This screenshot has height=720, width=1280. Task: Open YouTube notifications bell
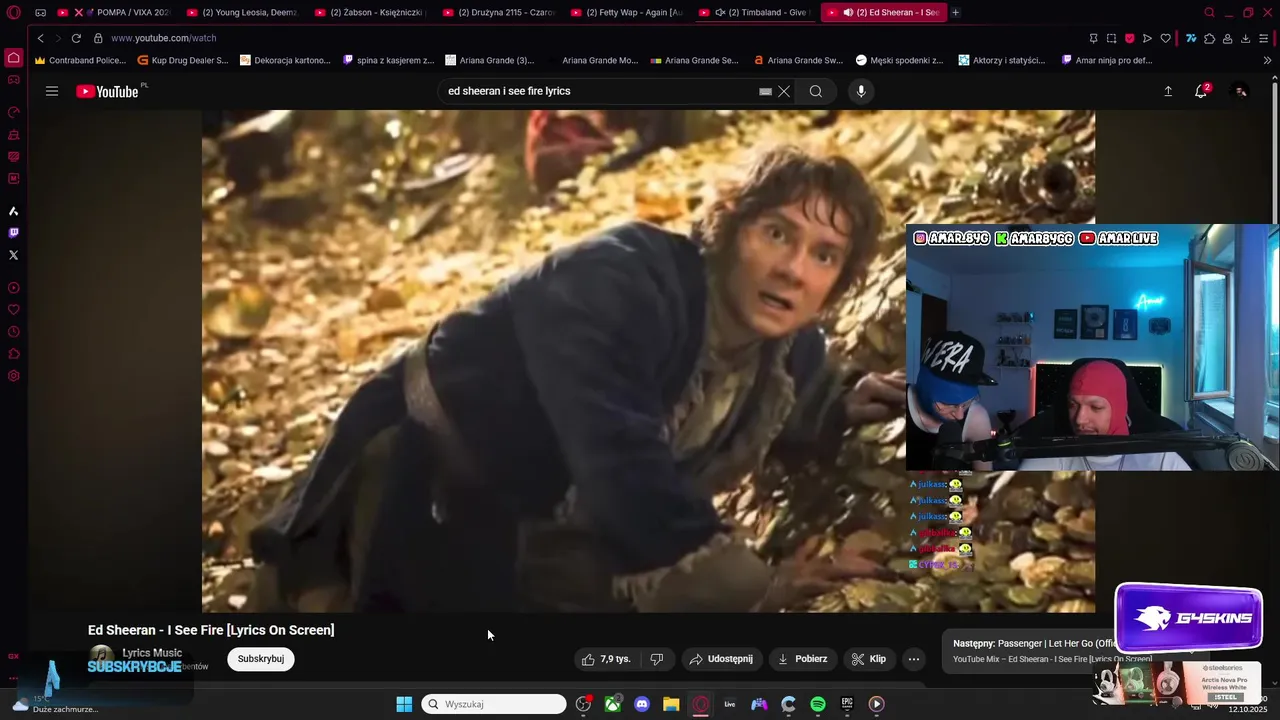(x=1201, y=91)
